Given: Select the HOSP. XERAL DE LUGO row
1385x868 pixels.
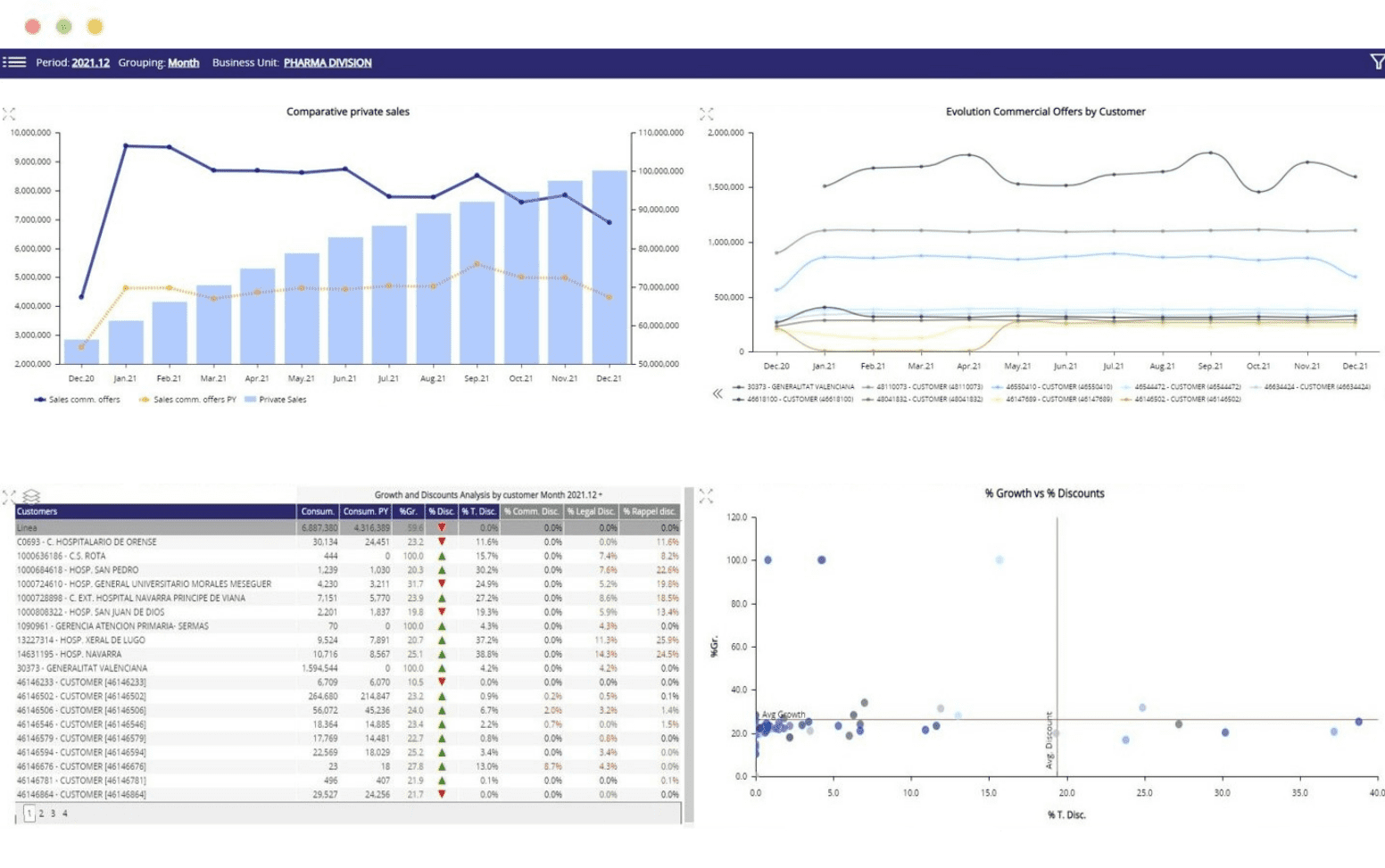Looking at the screenshot, I should click(80, 641).
